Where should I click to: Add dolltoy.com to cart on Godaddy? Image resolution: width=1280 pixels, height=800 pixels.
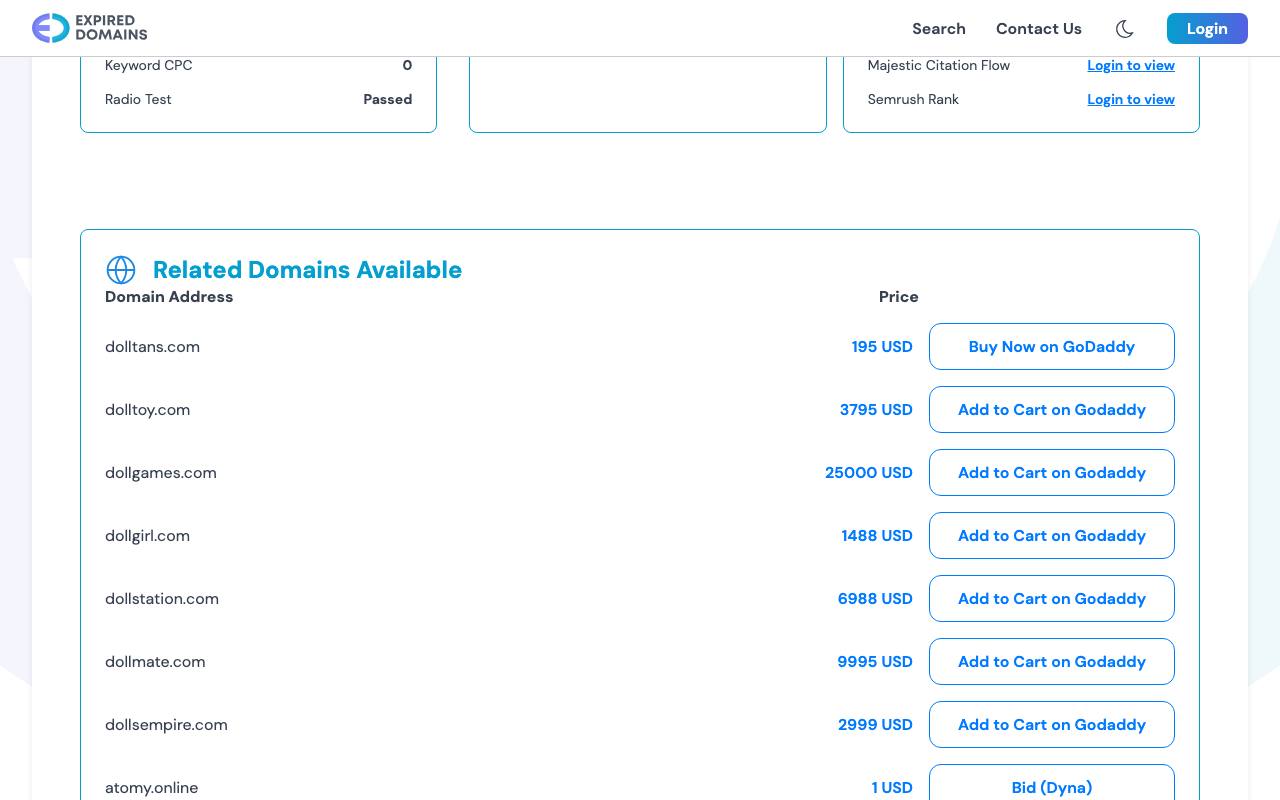coord(1051,410)
